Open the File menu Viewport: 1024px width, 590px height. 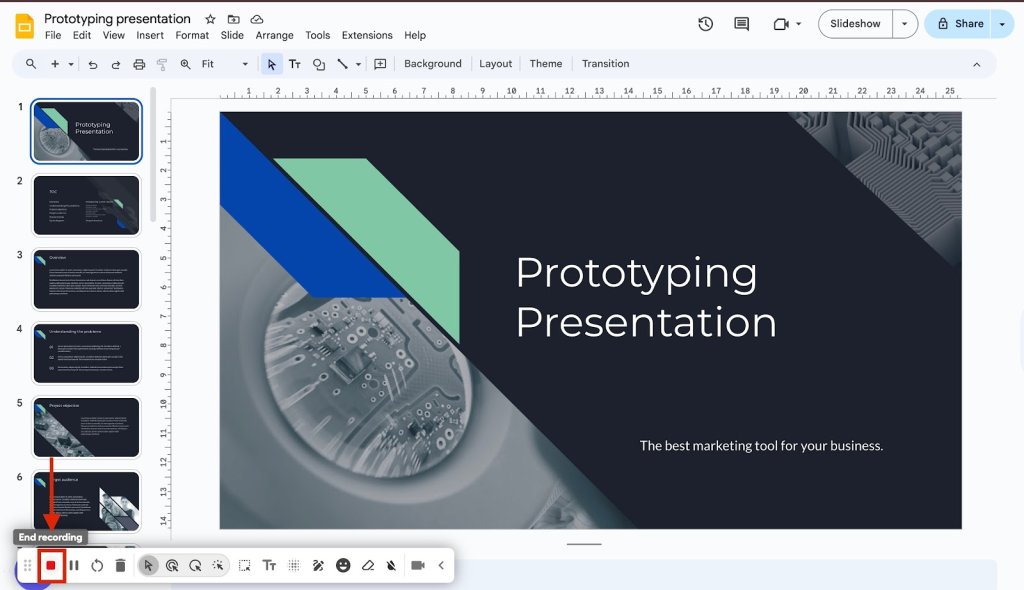click(x=53, y=35)
